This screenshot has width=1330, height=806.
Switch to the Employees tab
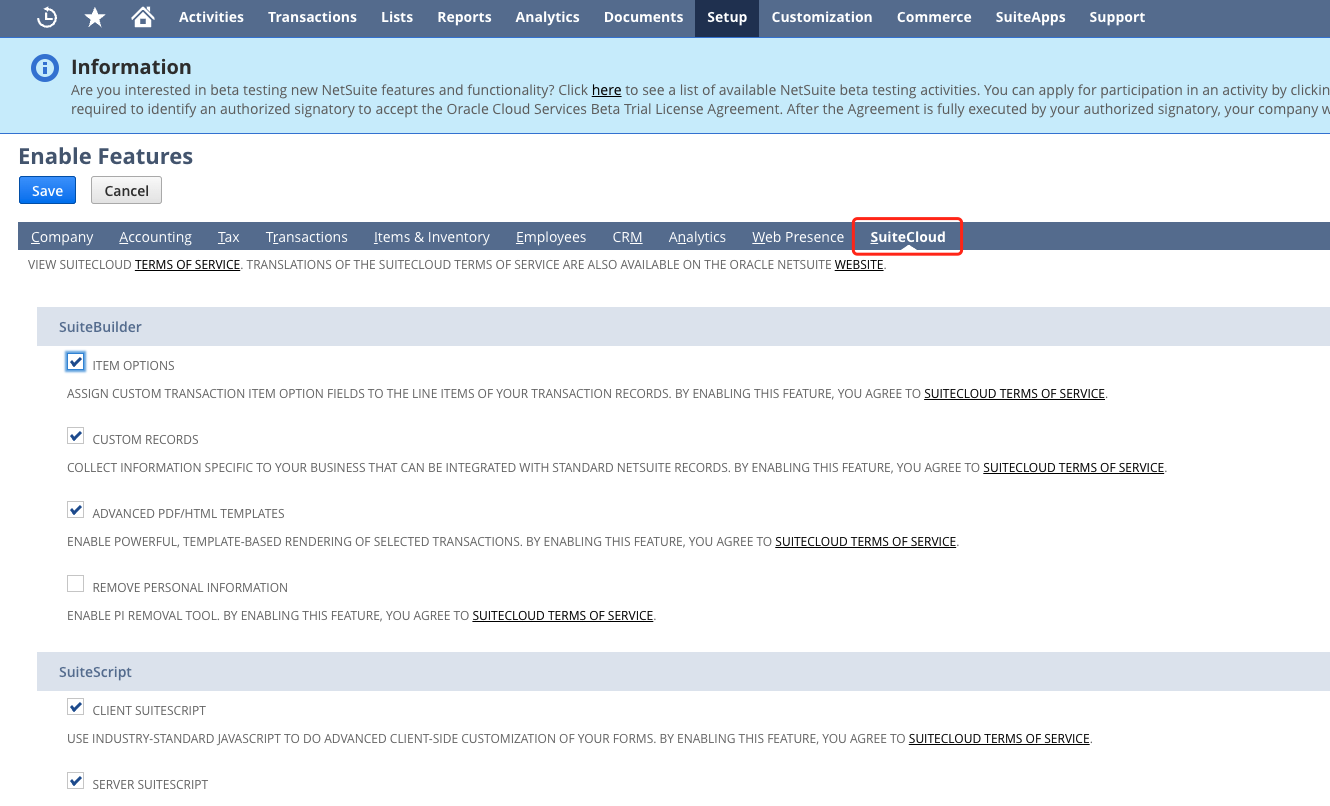(x=551, y=237)
